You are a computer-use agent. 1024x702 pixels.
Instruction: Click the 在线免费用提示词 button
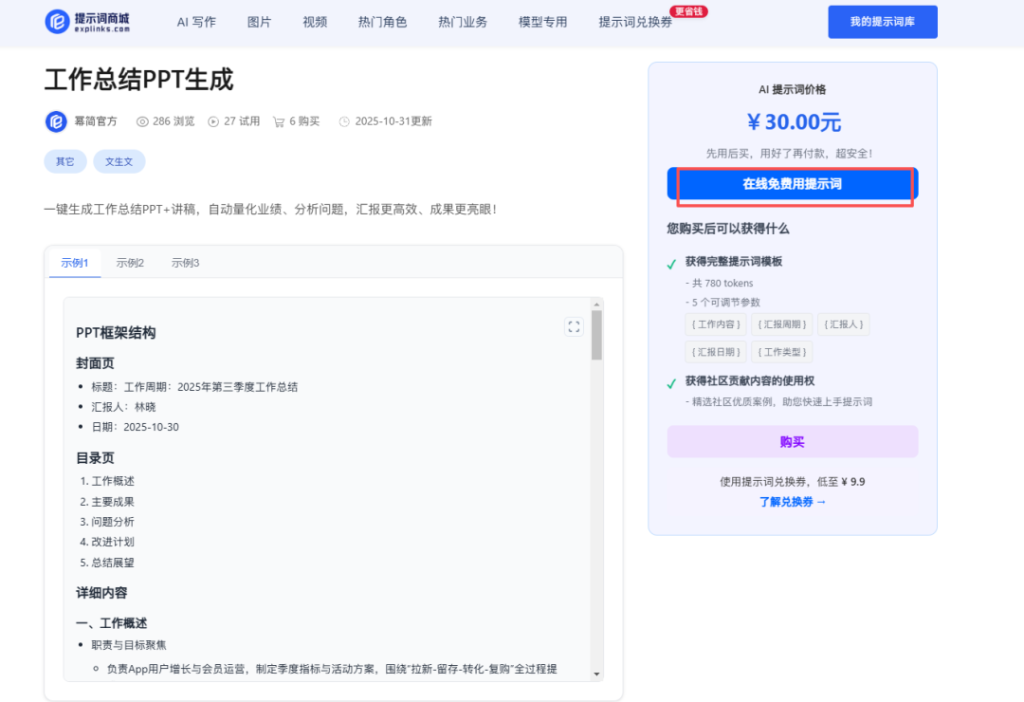792,184
